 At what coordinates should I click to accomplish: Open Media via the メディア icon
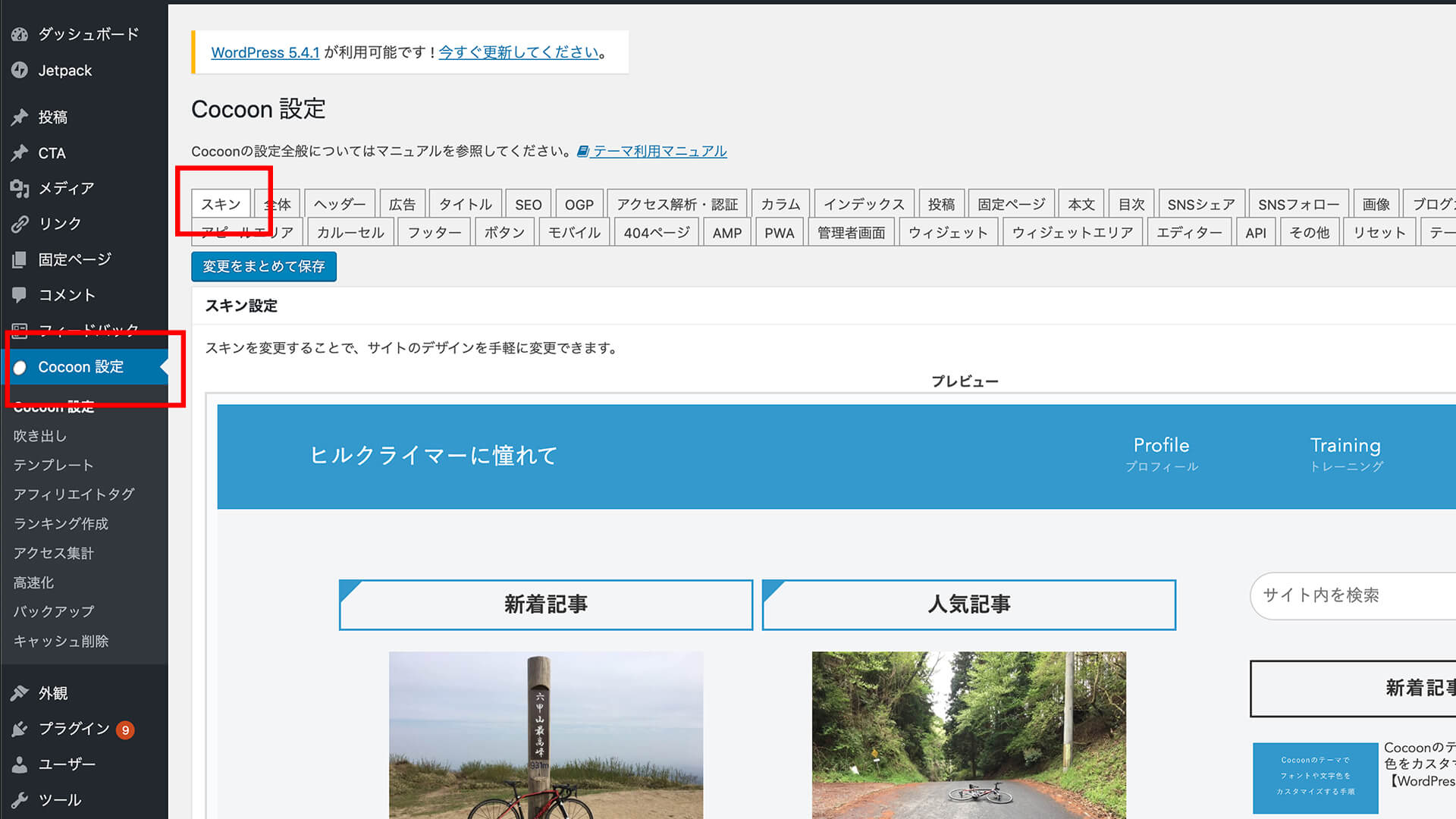(20, 188)
